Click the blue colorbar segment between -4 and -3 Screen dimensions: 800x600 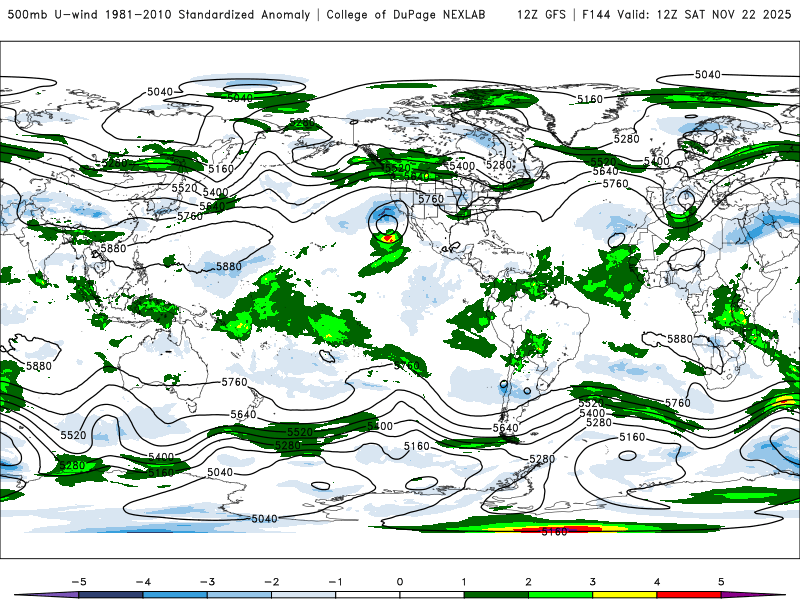coord(175,595)
